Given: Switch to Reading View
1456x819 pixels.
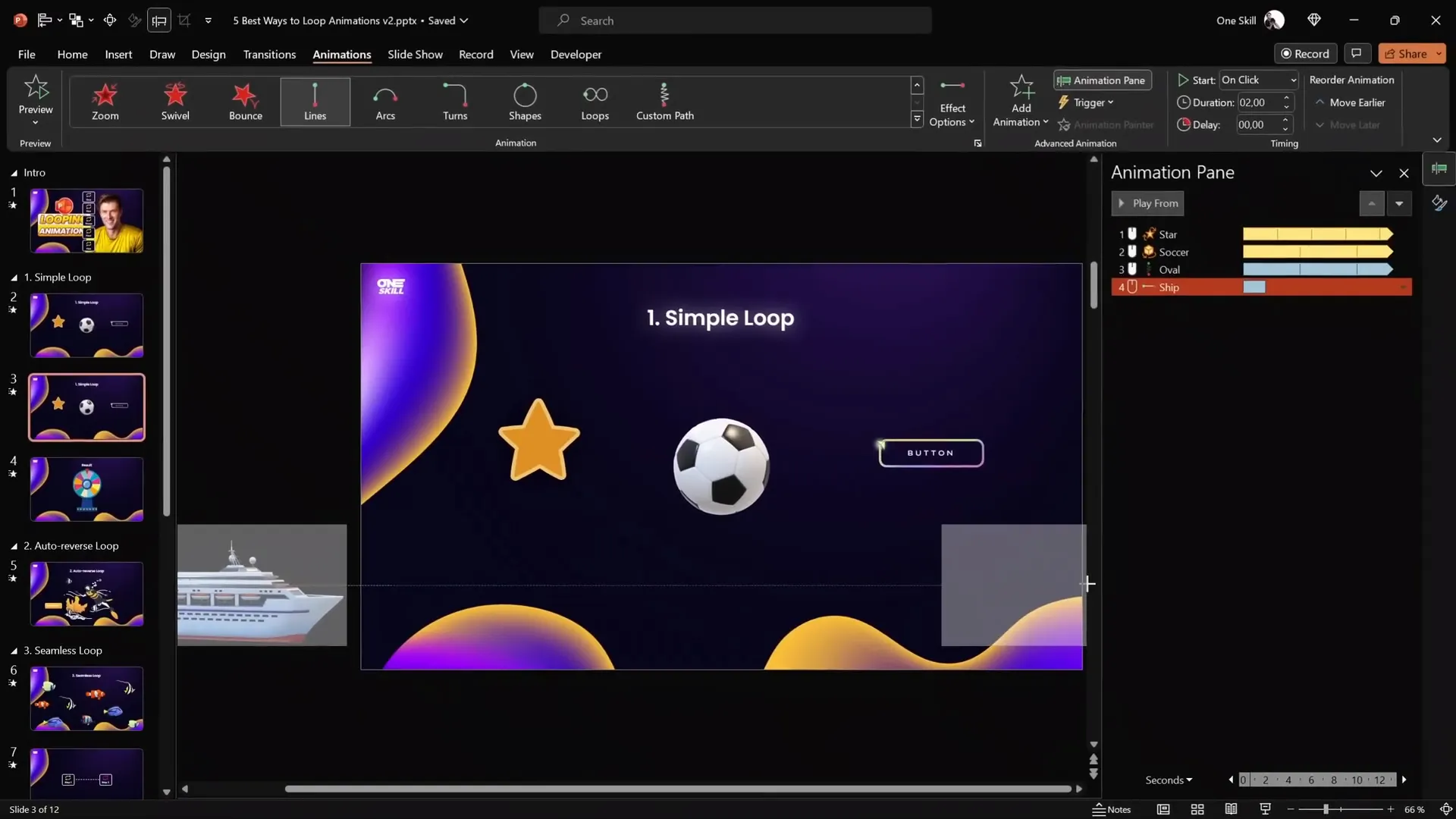Looking at the screenshot, I should coord(1231,809).
